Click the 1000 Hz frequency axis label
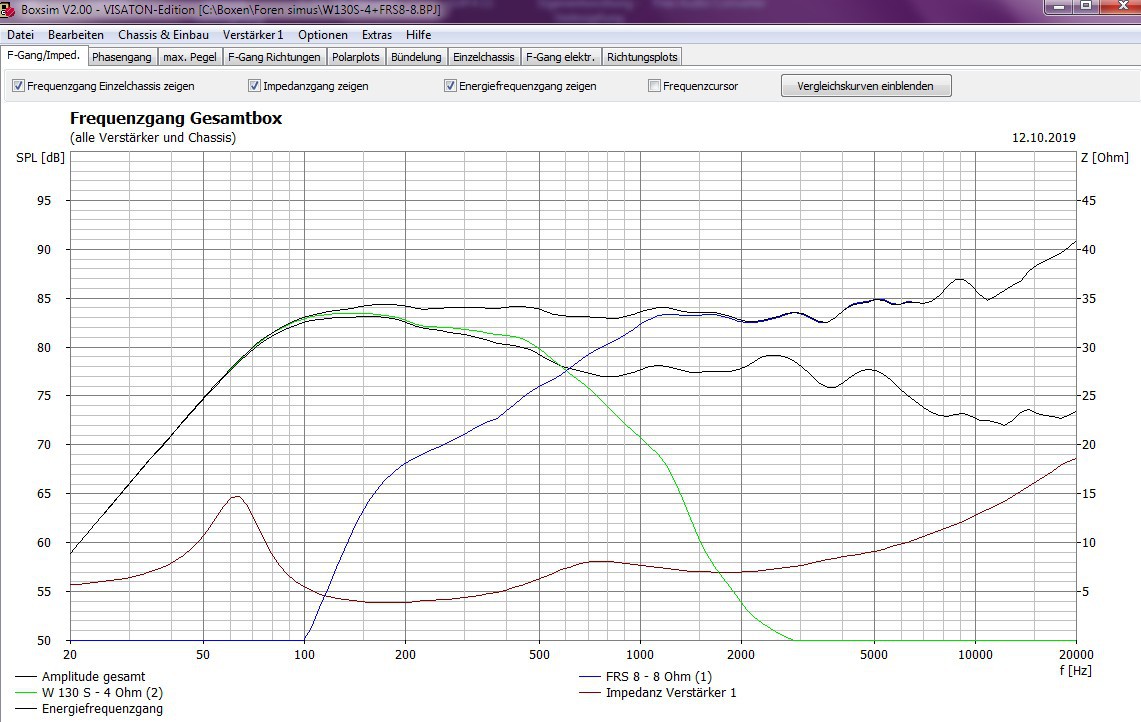 (640, 654)
